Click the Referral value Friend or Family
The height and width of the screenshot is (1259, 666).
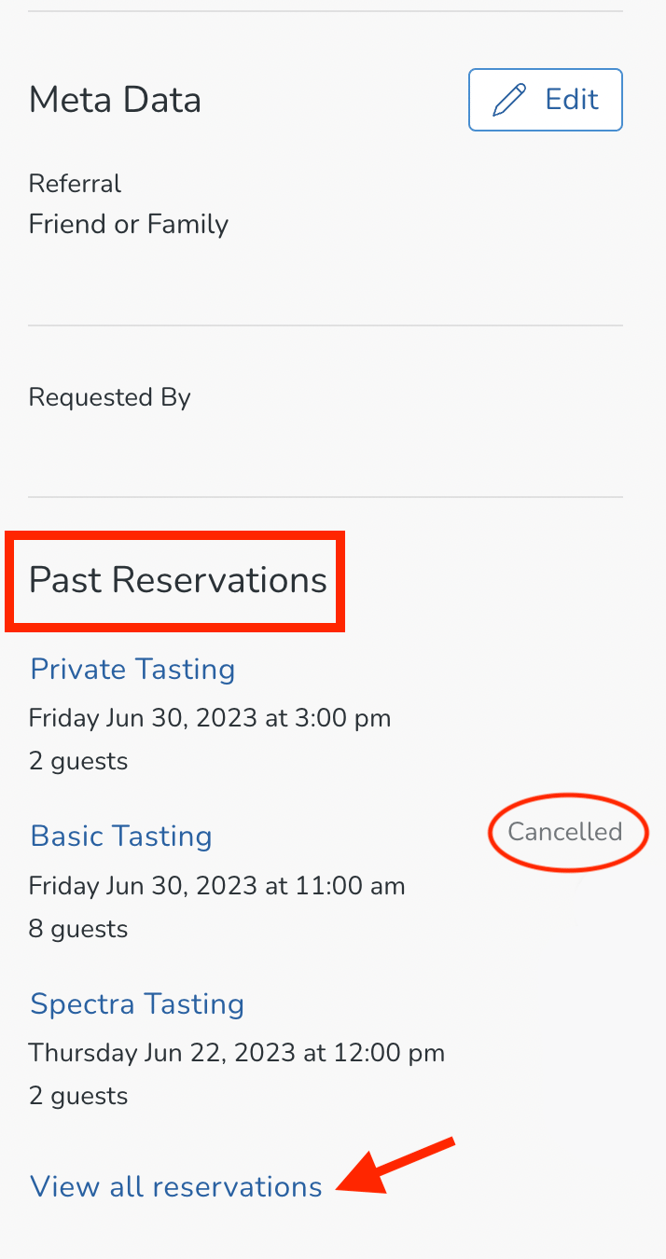click(x=128, y=224)
